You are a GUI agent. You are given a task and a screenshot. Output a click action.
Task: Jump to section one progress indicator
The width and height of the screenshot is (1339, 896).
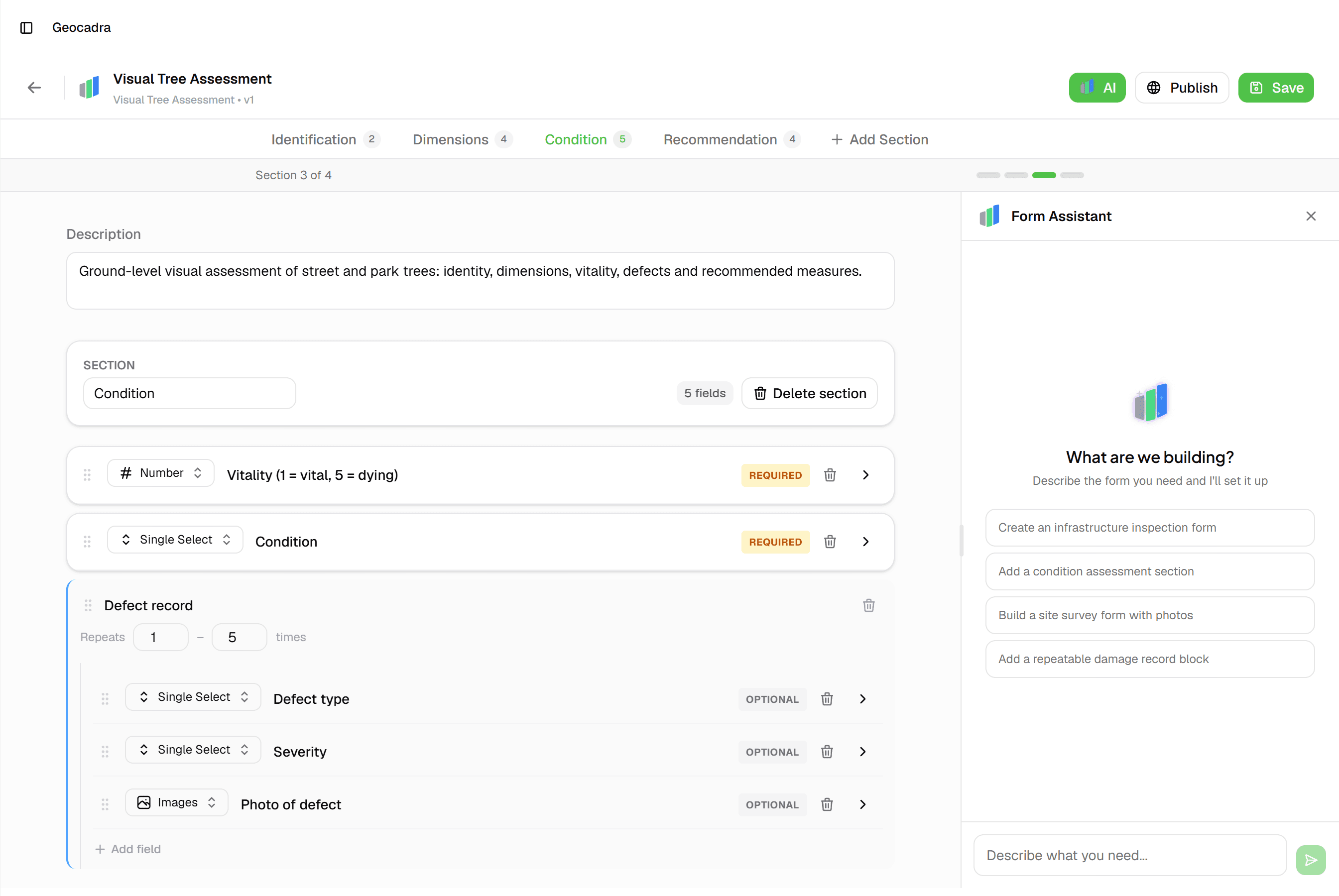[987, 175]
